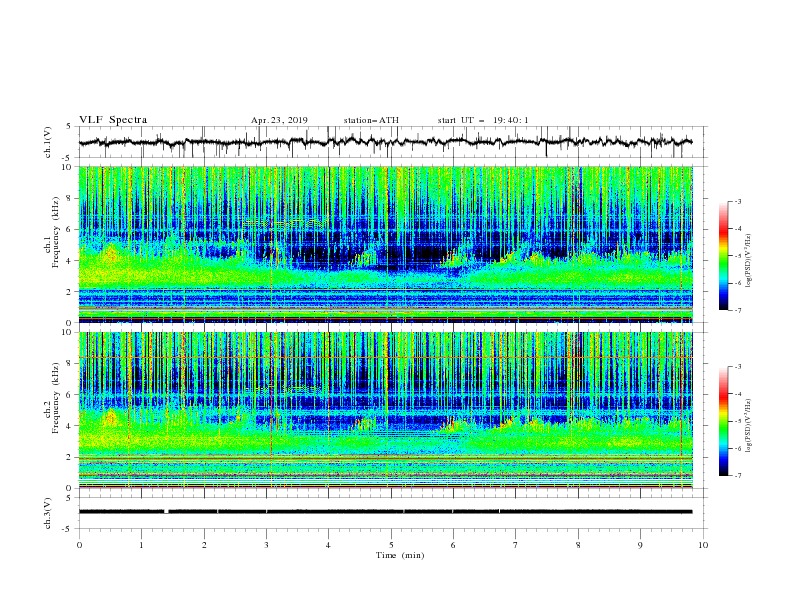Click the "3" tick on the time axis

point(266,545)
